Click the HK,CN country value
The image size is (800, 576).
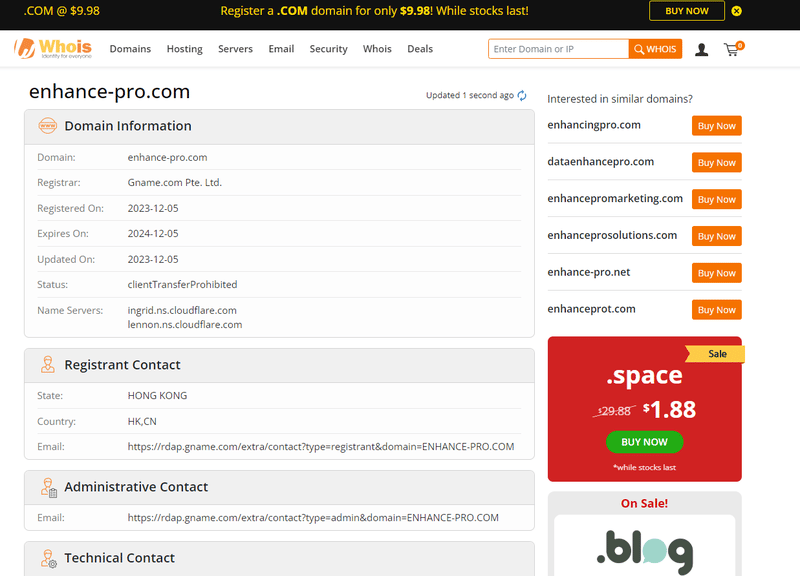[x=142, y=421]
